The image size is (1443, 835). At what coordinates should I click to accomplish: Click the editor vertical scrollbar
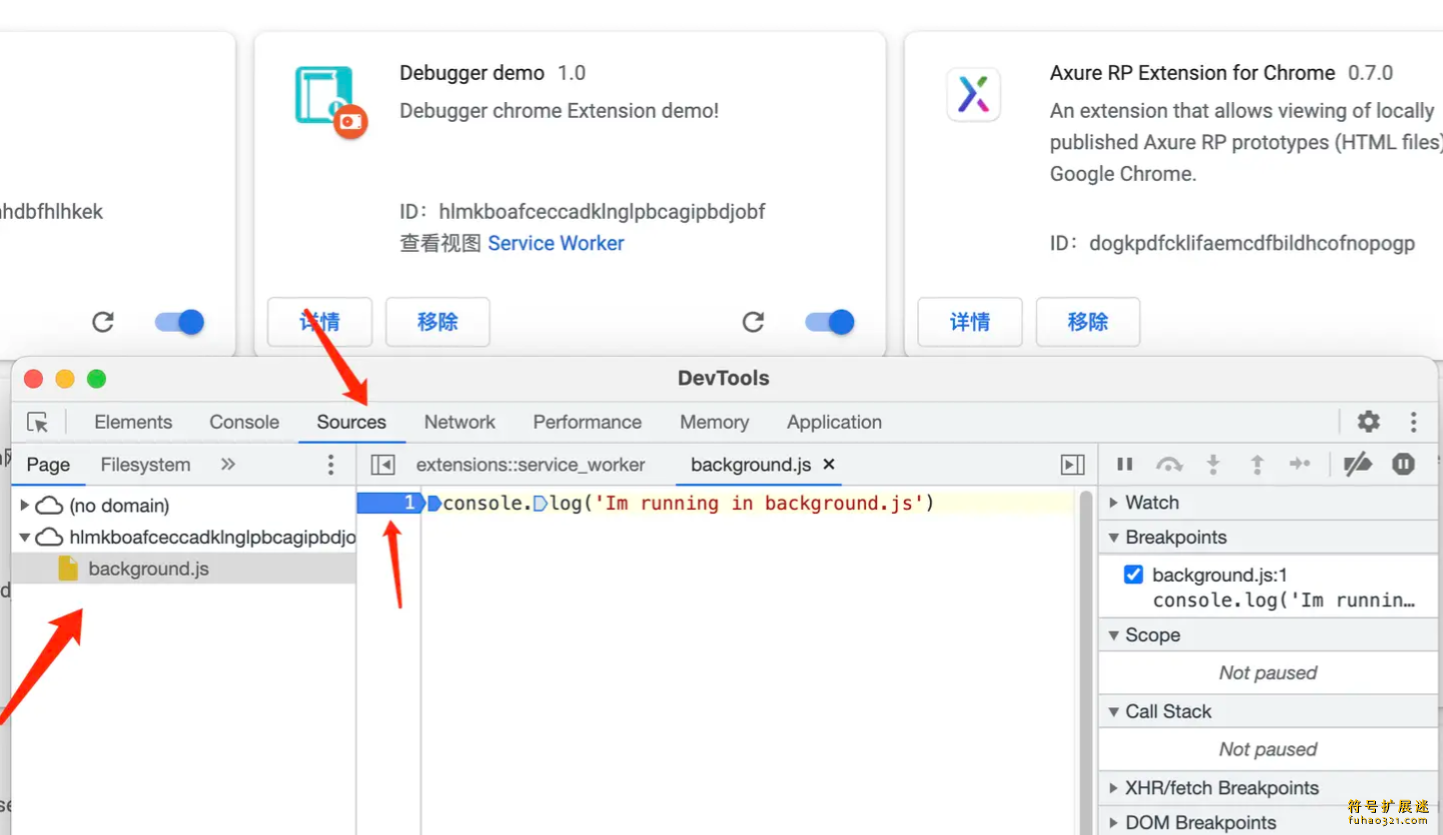coord(1086,660)
